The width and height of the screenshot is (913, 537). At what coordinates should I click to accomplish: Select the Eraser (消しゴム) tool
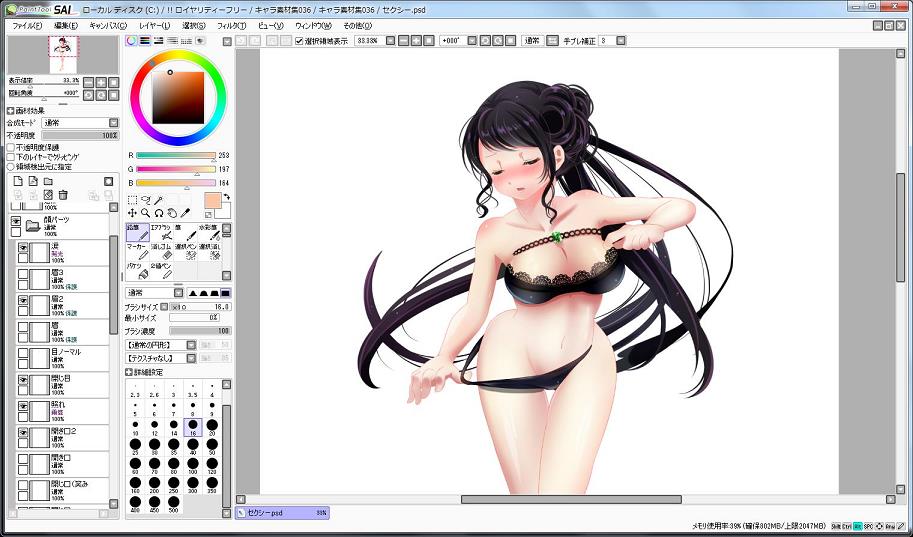pos(163,251)
